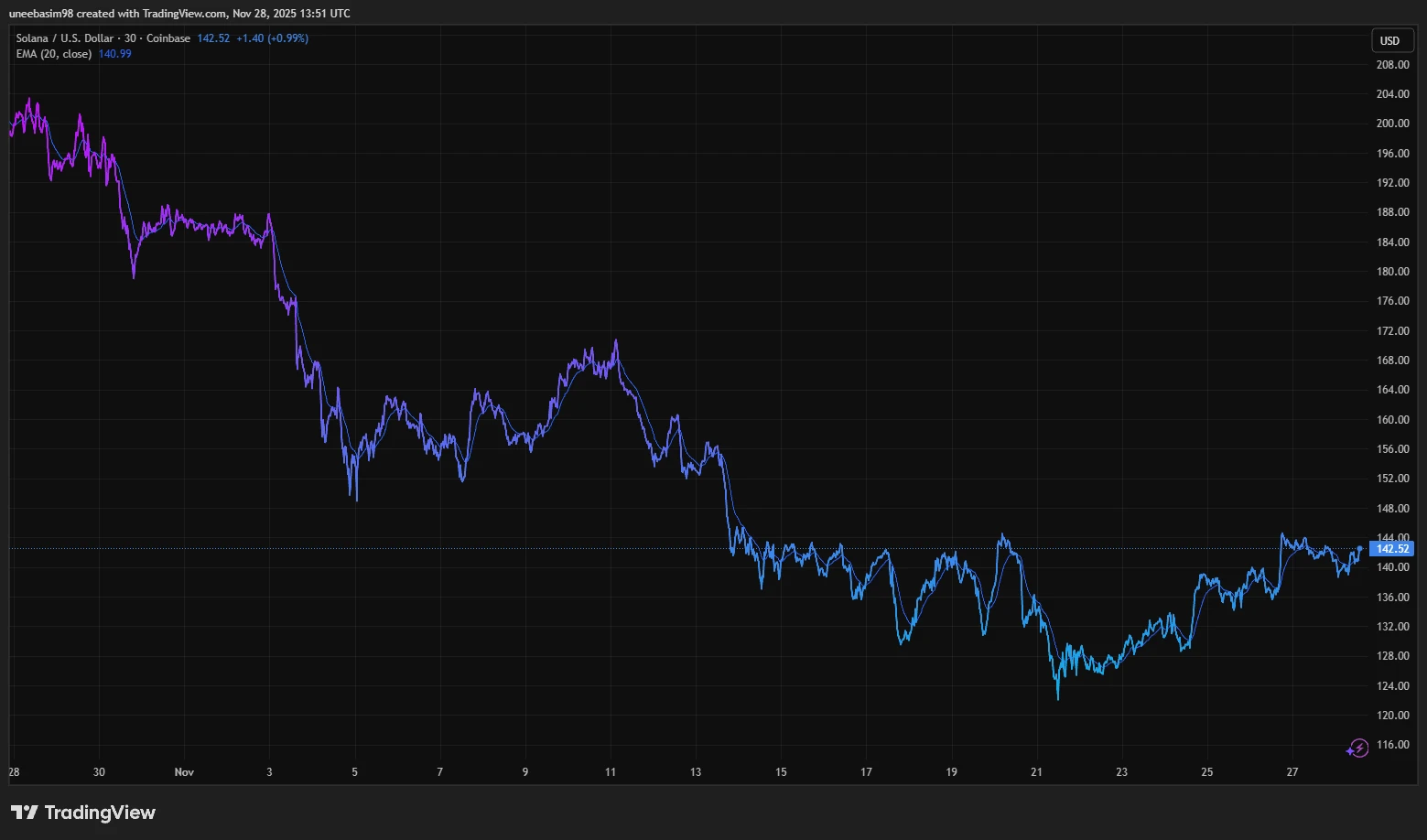Viewport: 1427px width, 840px height.
Task: Click the 160.00 price scale mark
Action: pyautogui.click(x=1392, y=420)
